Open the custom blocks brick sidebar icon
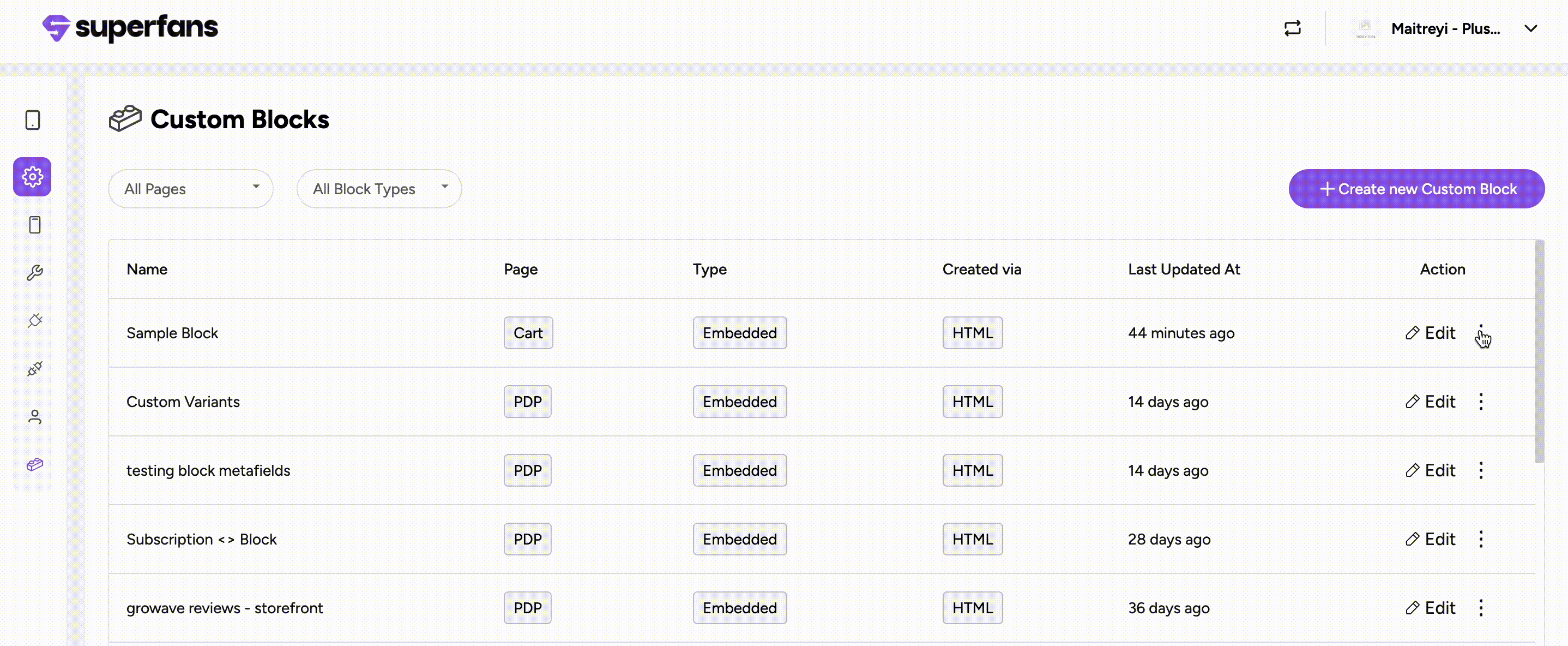The image size is (1568, 646). click(x=35, y=465)
